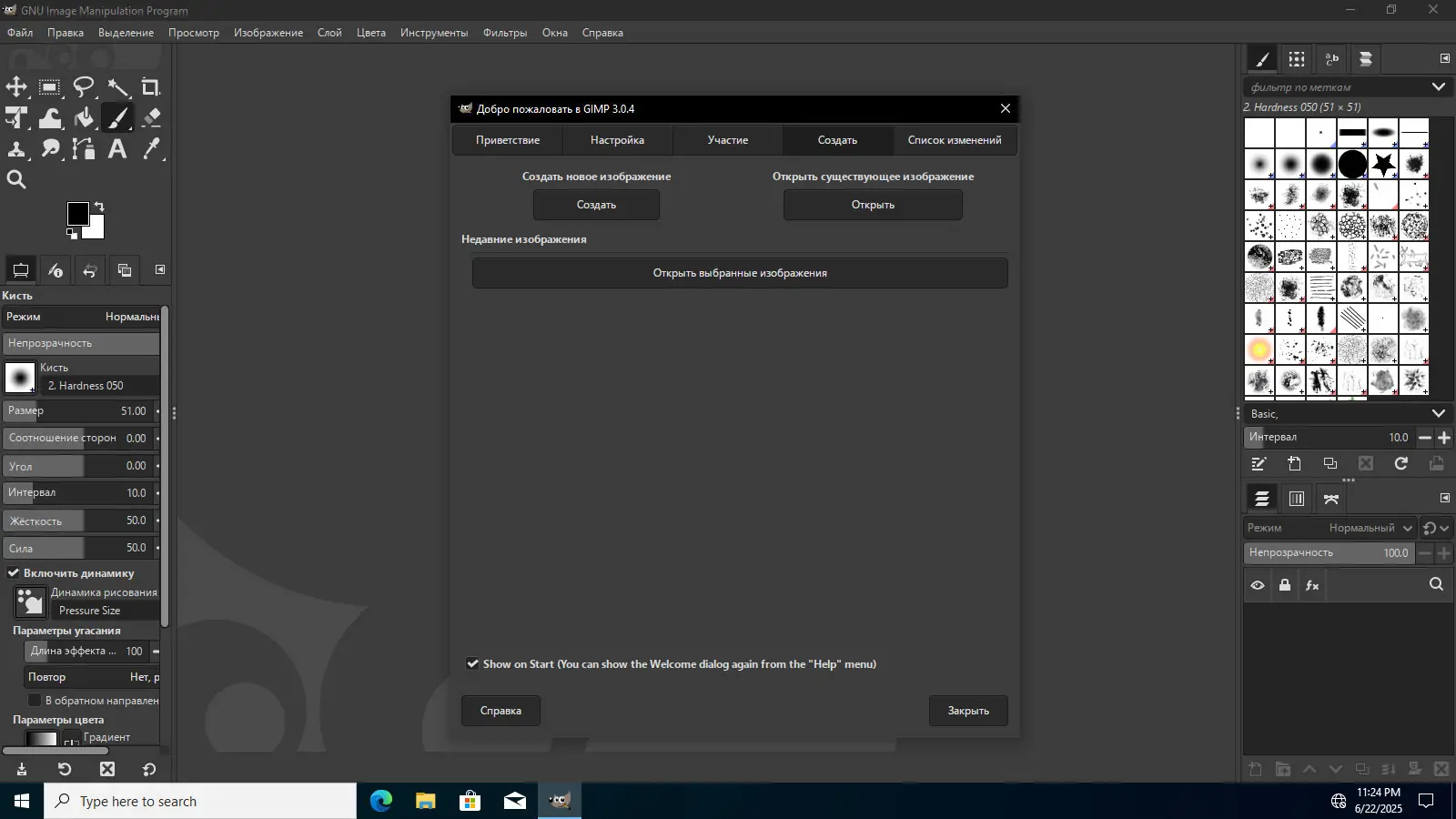Screen dimensions: 1456x819
Task: Refresh the brushes list
Action: [x=1401, y=464]
